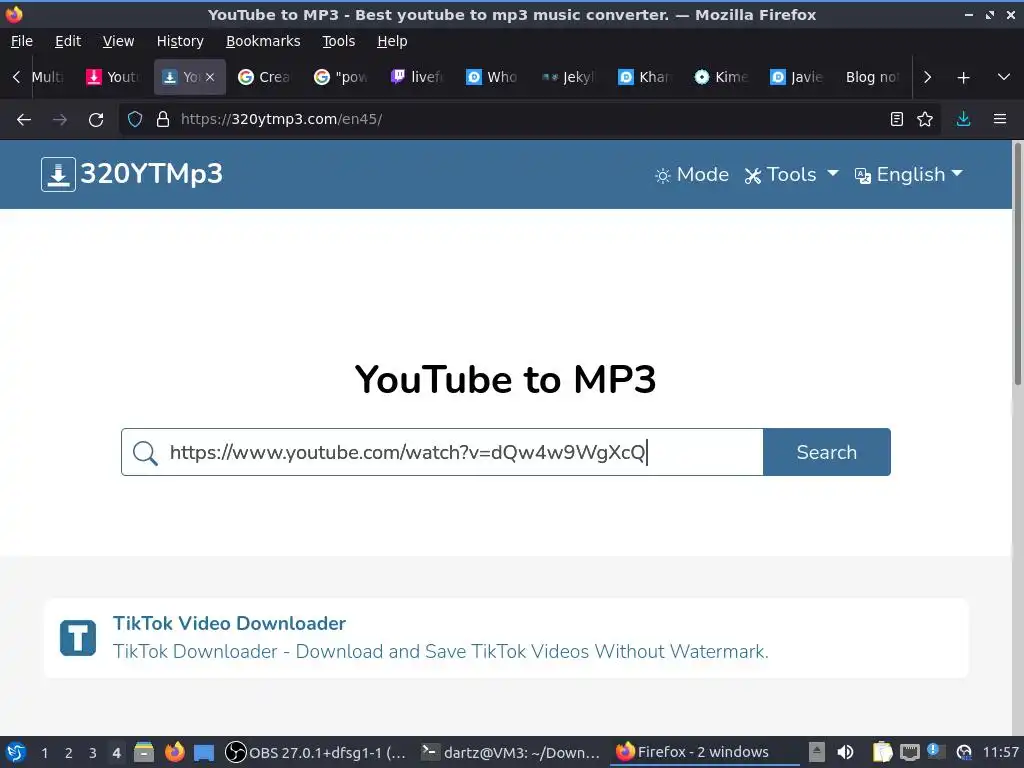
Task: Switch to workspace 3
Action: click(93, 753)
